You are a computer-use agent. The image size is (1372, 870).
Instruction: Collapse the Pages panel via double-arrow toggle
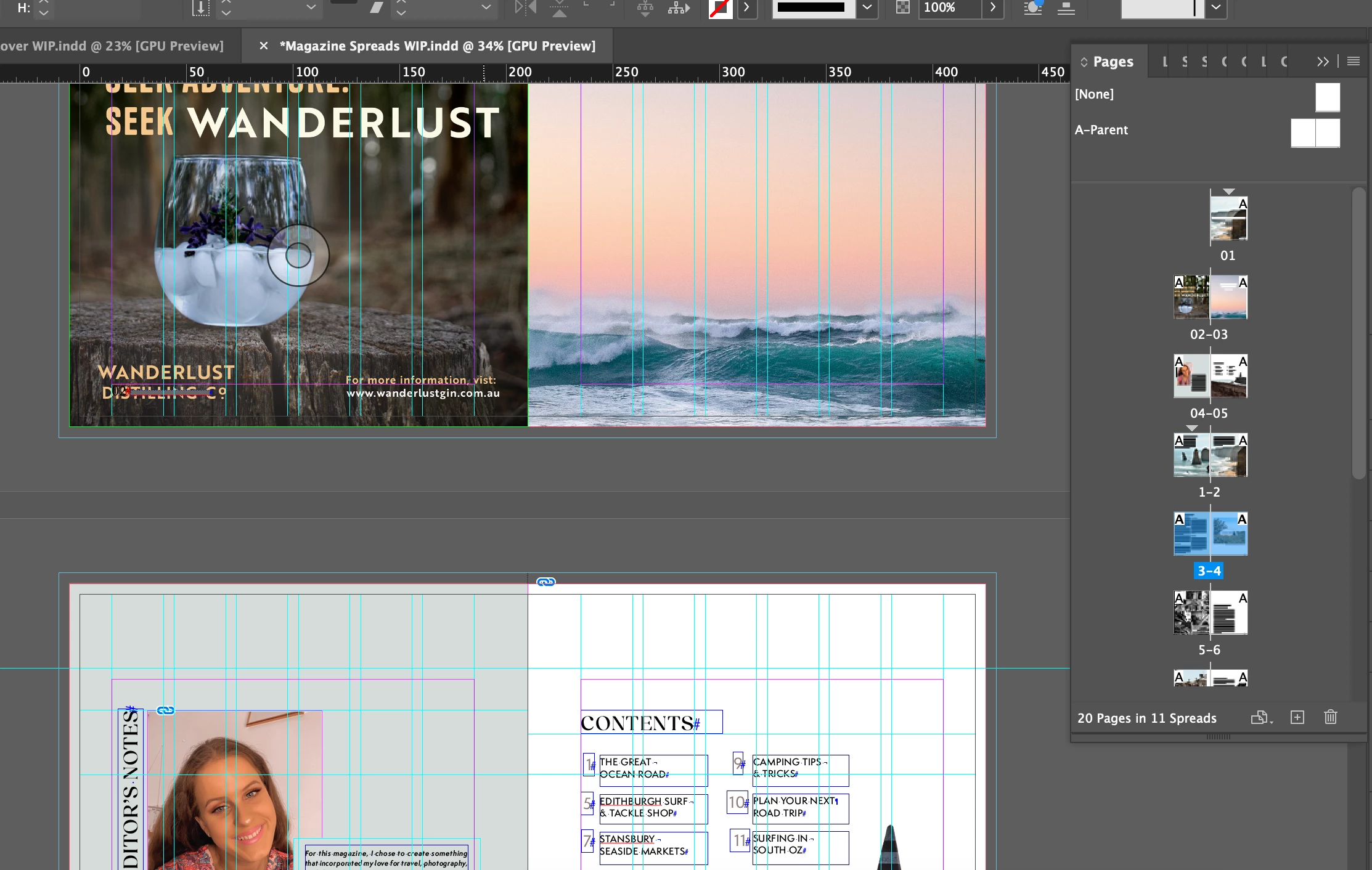pos(1084,62)
